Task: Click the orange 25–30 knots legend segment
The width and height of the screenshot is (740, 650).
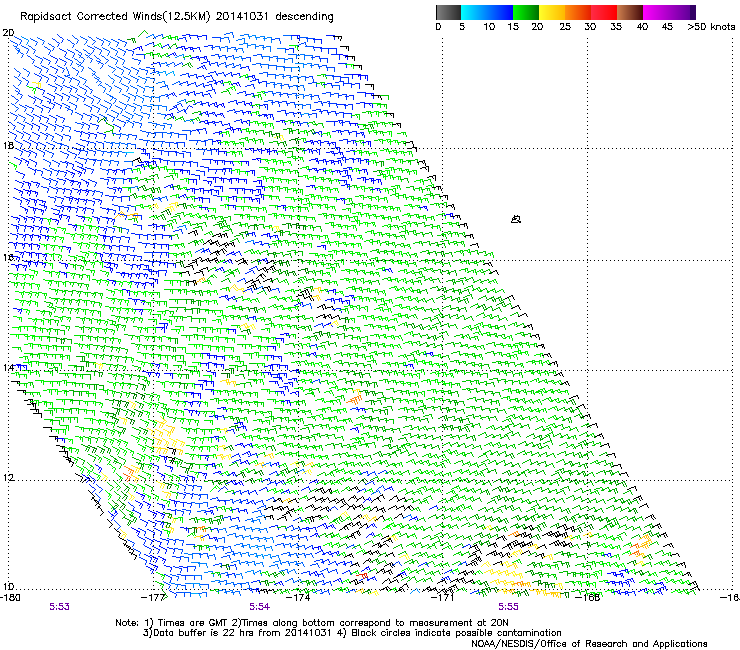Action: tap(578, 12)
